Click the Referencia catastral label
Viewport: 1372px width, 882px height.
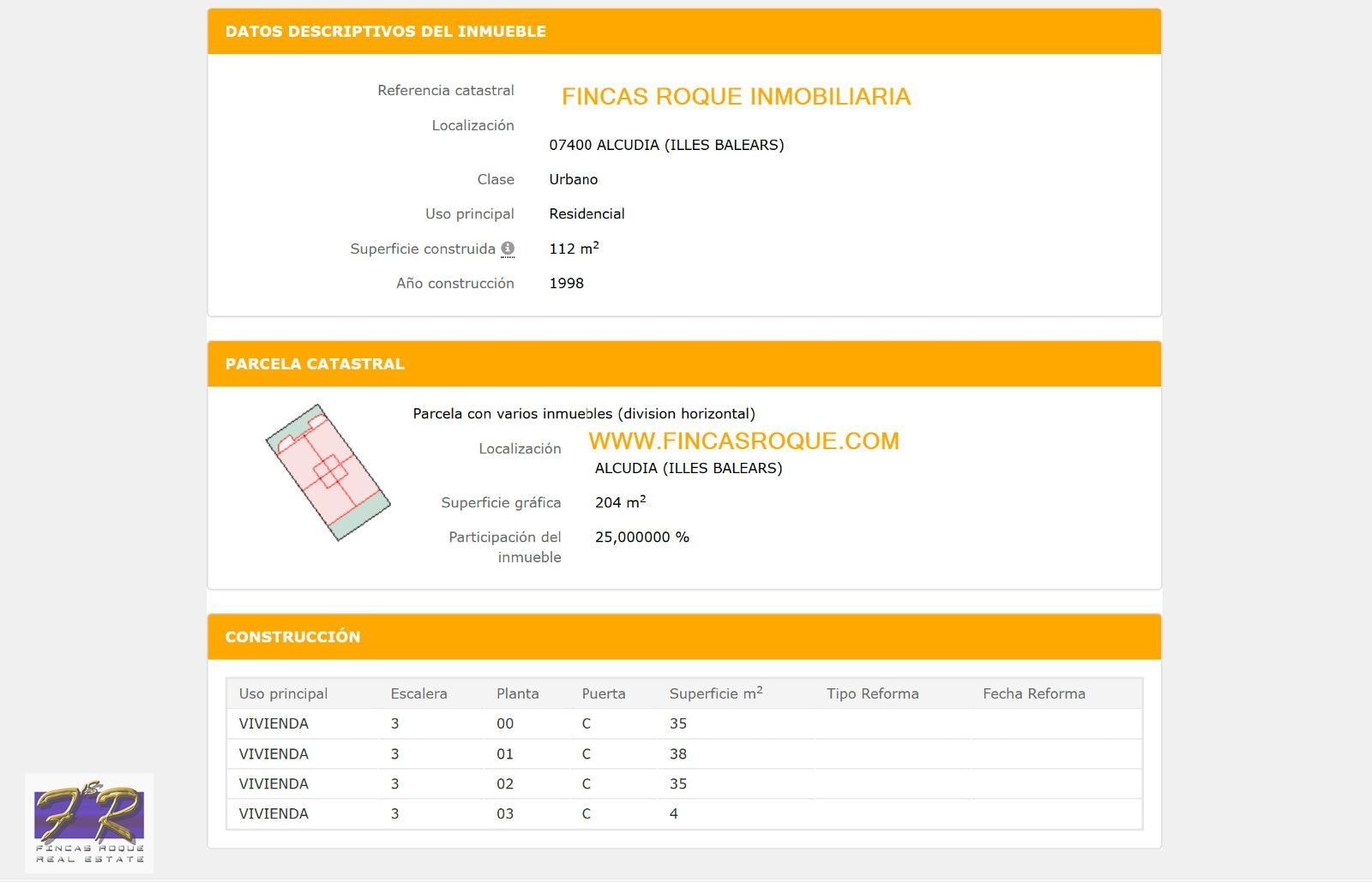pyautogui.click(x=446, y=90)
